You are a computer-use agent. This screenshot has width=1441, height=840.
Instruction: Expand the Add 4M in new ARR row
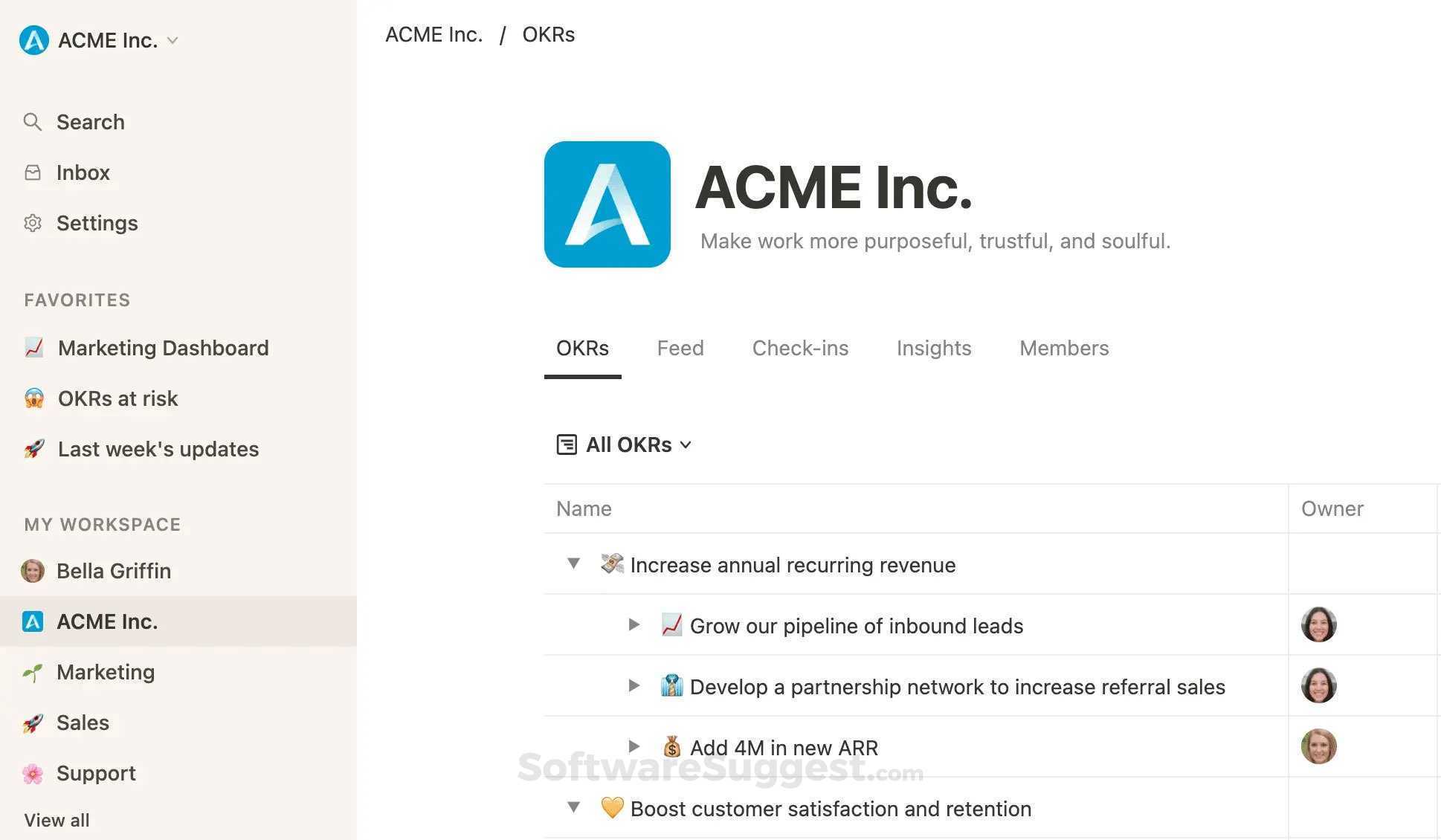634,746
